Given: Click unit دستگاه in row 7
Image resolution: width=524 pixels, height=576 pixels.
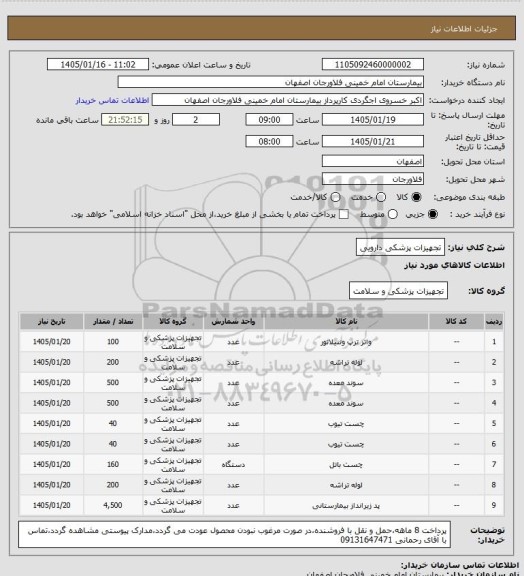Looking at the screenshot, I should pos(233,465).
